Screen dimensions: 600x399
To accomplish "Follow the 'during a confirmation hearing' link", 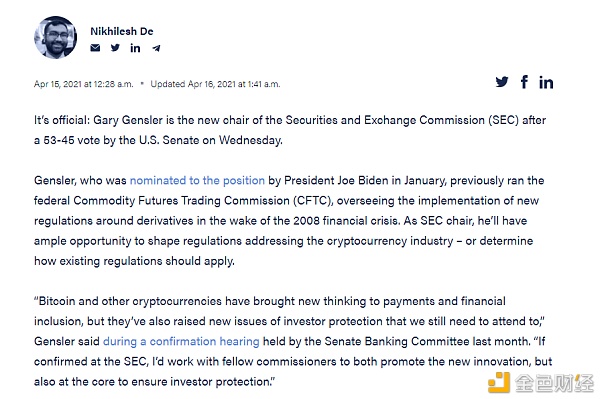I will tap(181, 341).
